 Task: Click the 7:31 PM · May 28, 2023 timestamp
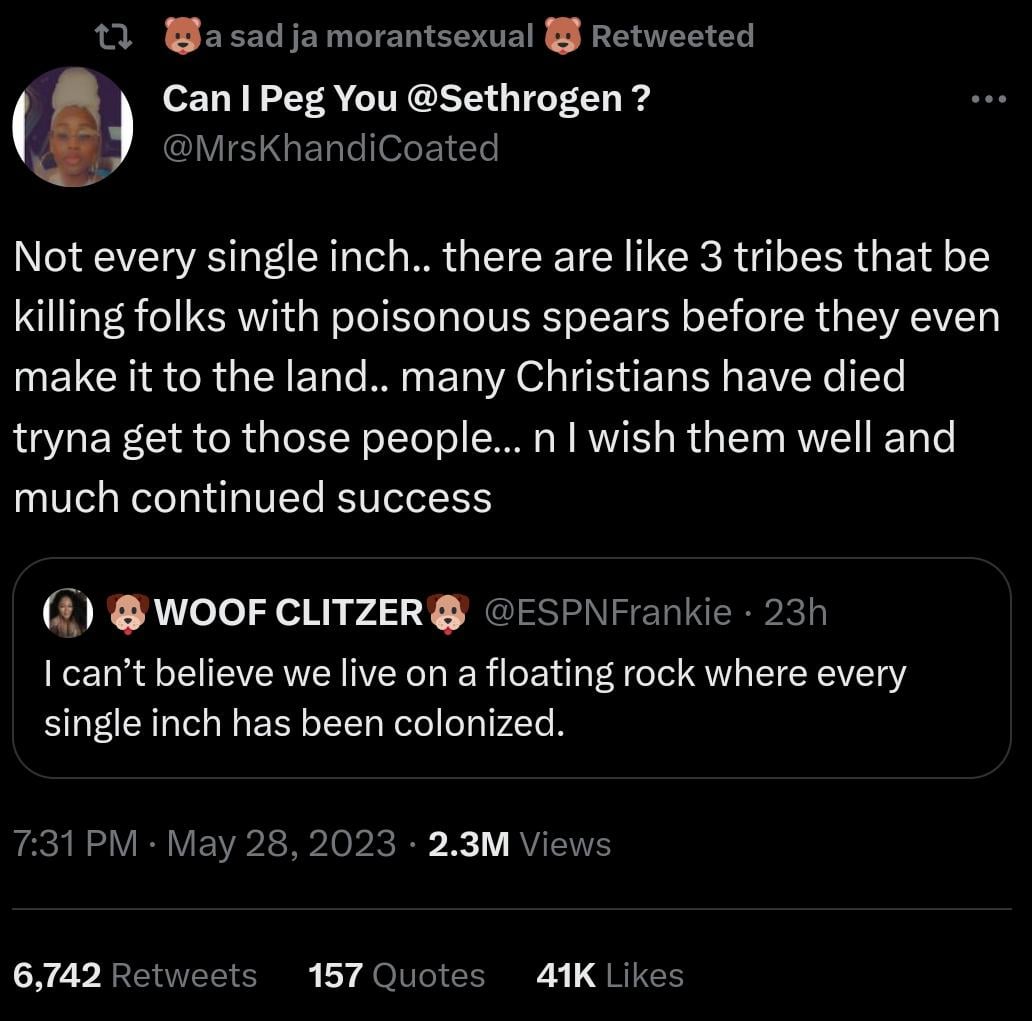[205, 844]
